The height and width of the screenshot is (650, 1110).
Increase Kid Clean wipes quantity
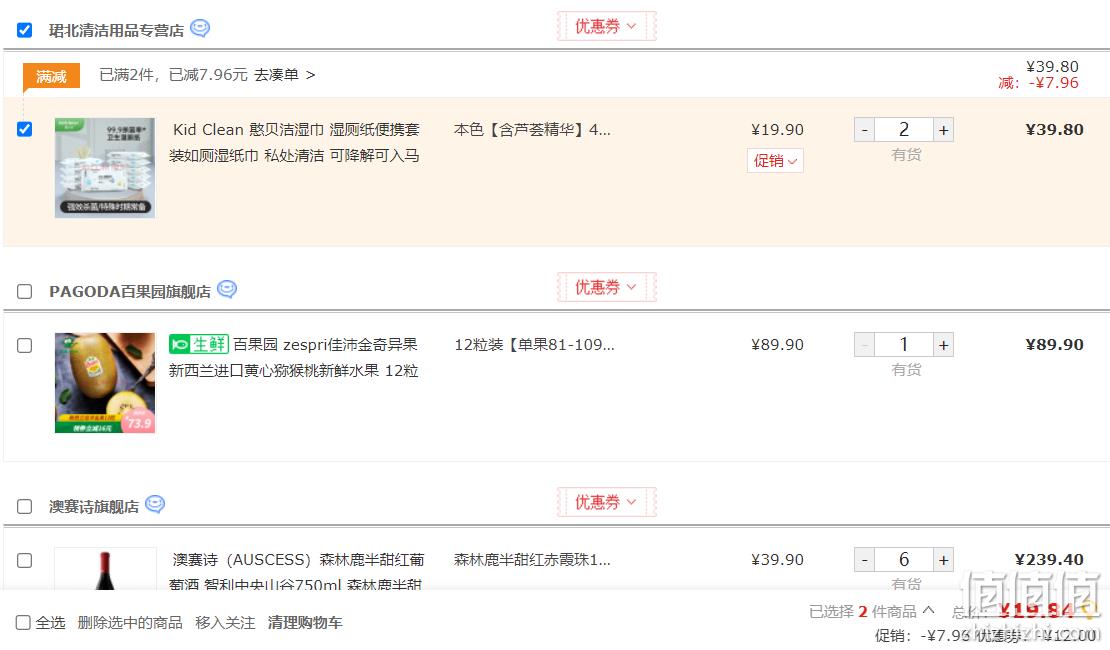click(x=943, y=130)
